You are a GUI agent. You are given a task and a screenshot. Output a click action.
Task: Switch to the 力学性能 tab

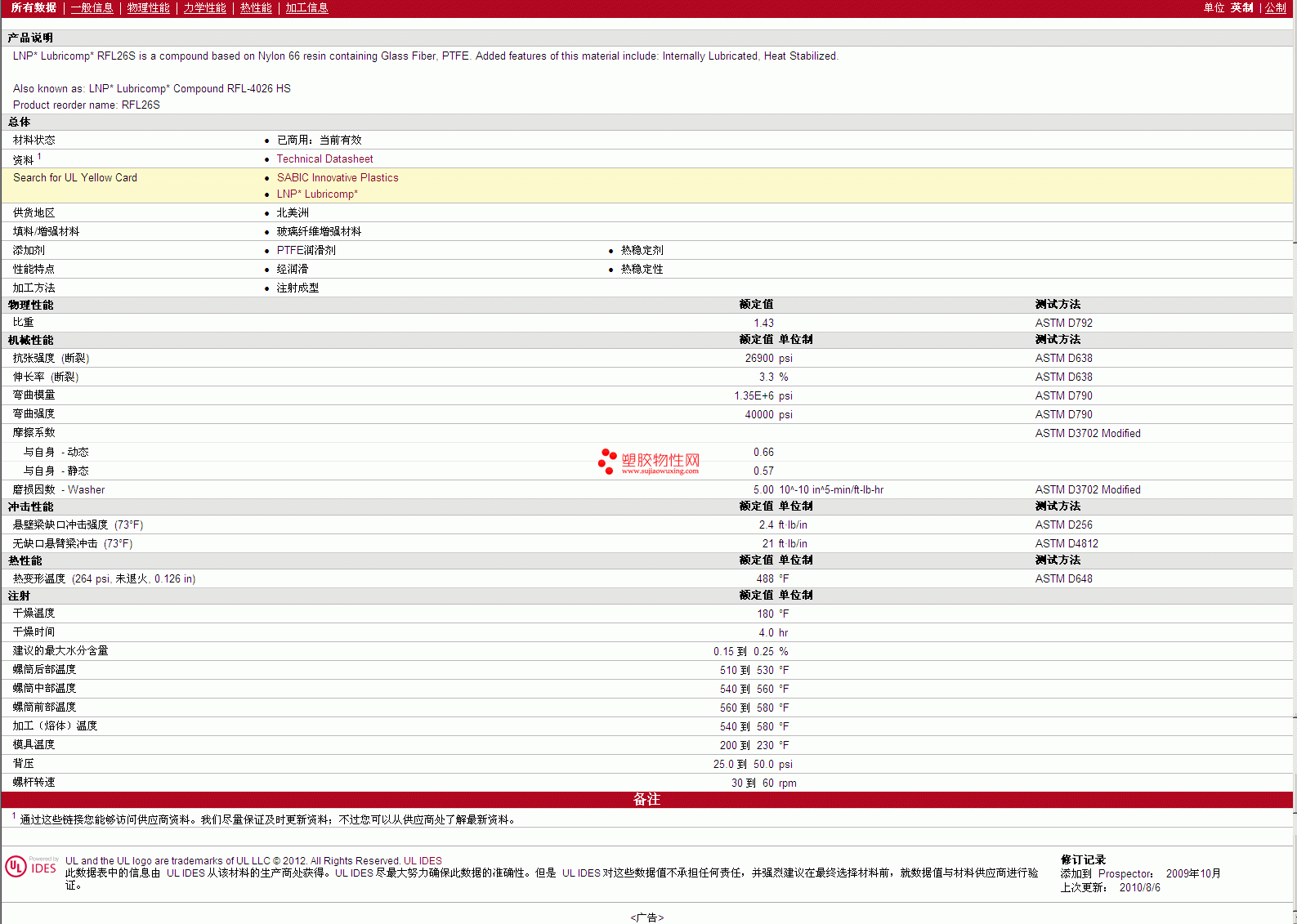(205, 7)
